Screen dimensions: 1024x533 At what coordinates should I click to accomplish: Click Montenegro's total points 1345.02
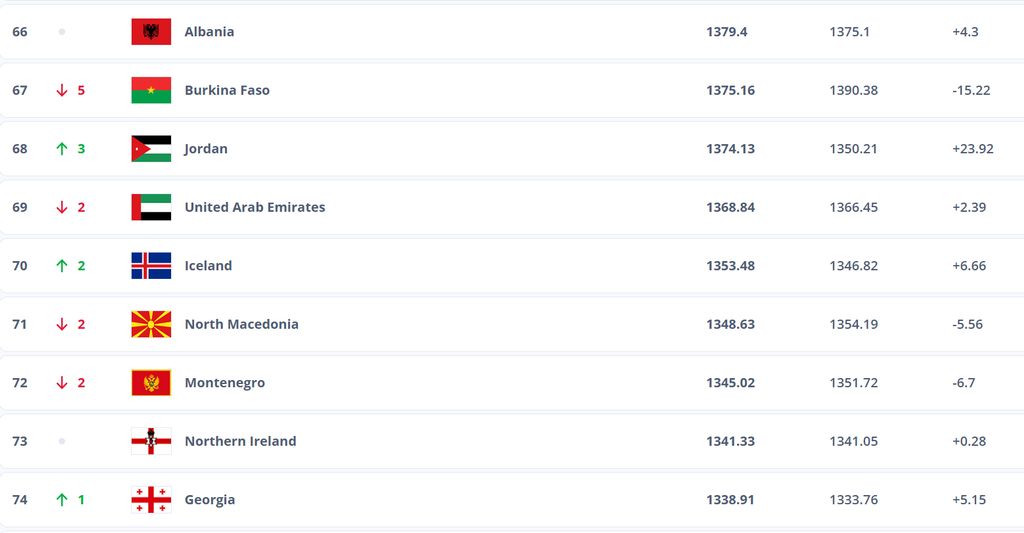click(730, 383)
